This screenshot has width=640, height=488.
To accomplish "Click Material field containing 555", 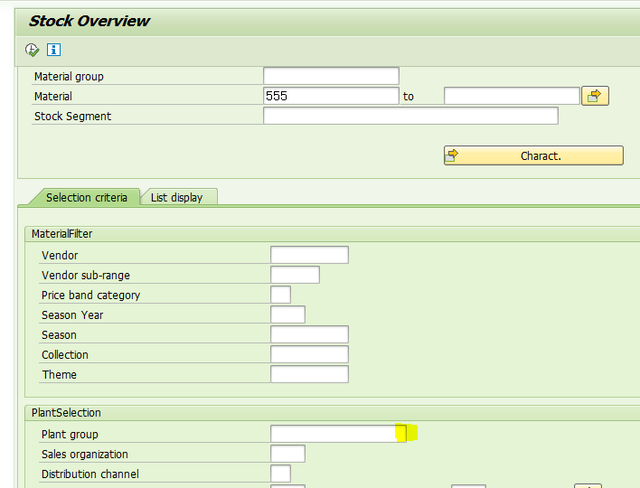I will coord(331,96).
